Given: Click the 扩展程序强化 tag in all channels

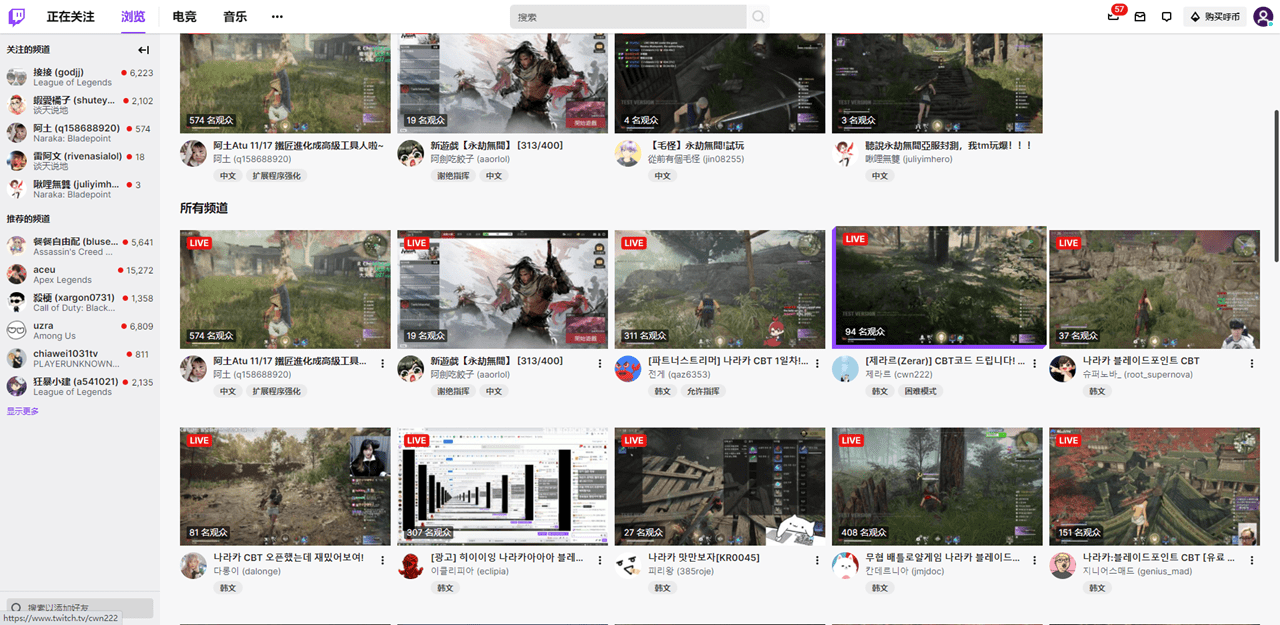Looking at the screenshot, I should click(x=276, y=391).
